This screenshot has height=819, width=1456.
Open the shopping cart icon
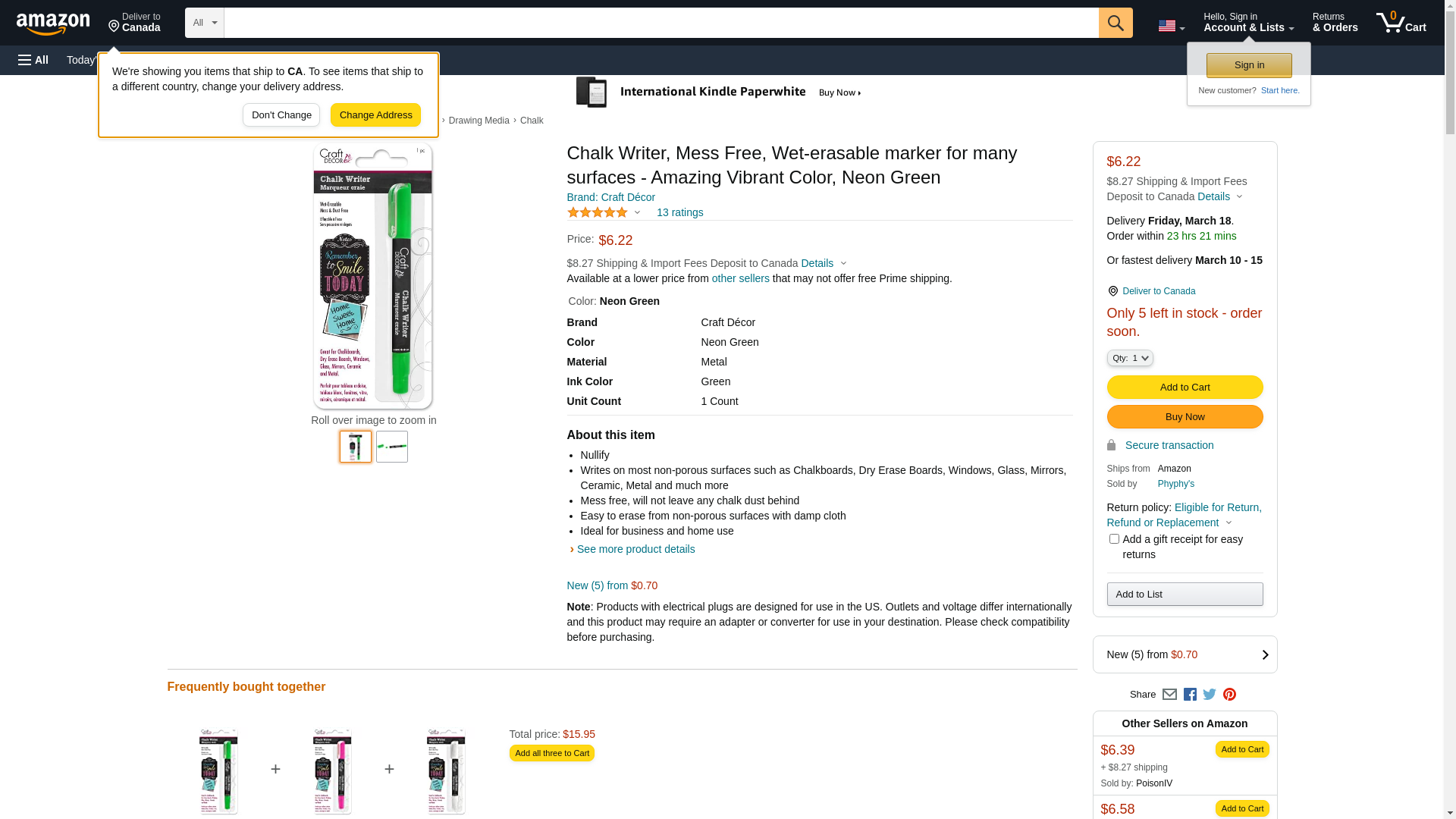(1401, 23)
